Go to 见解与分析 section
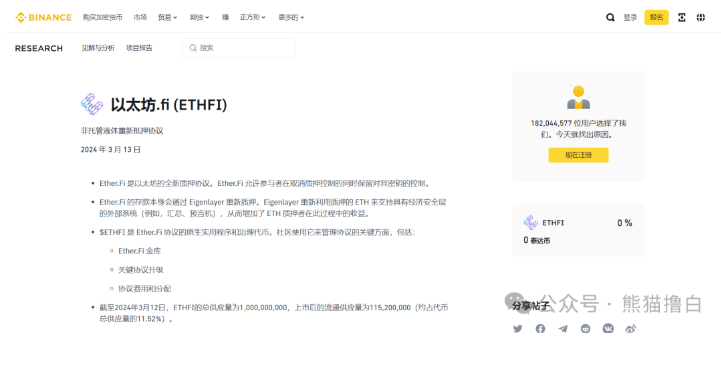 click(x=98, y=48)
